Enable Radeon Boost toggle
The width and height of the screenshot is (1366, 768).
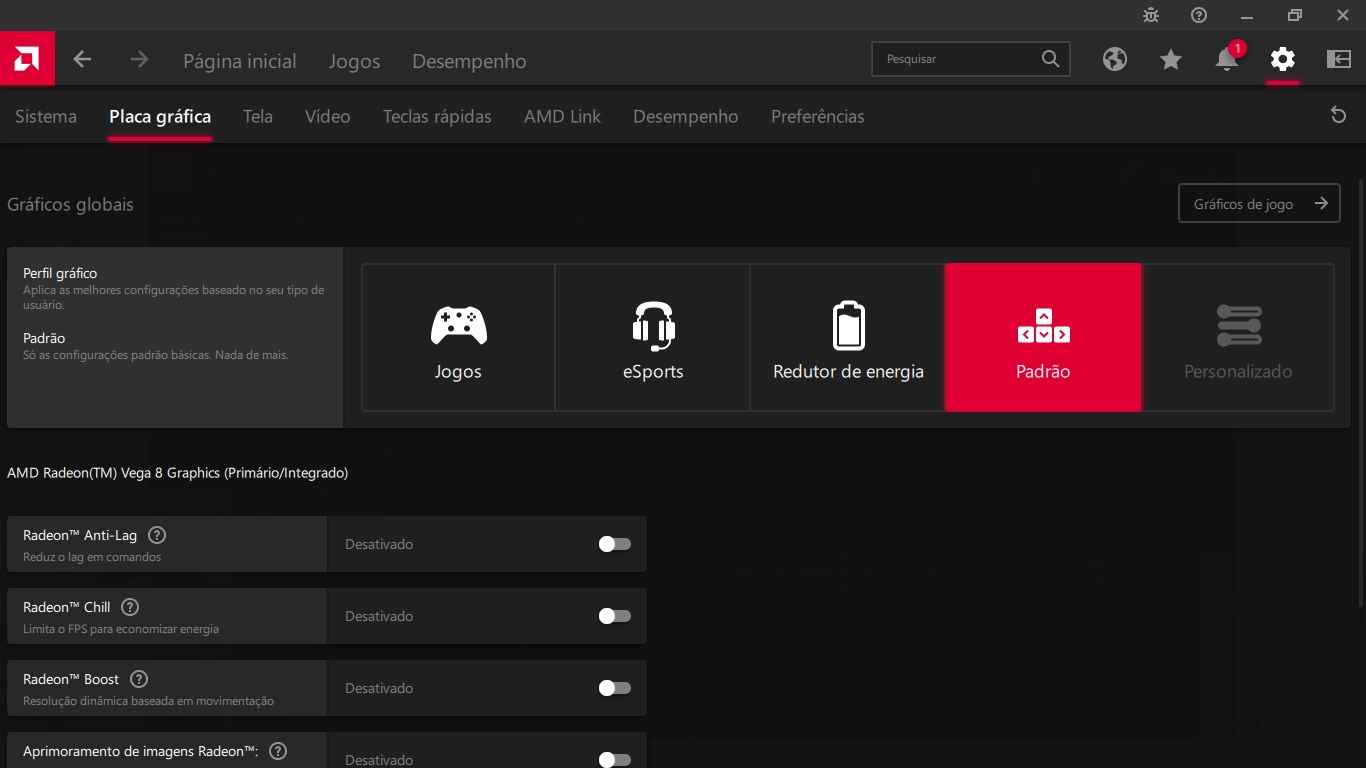click(x=615, y=688)
